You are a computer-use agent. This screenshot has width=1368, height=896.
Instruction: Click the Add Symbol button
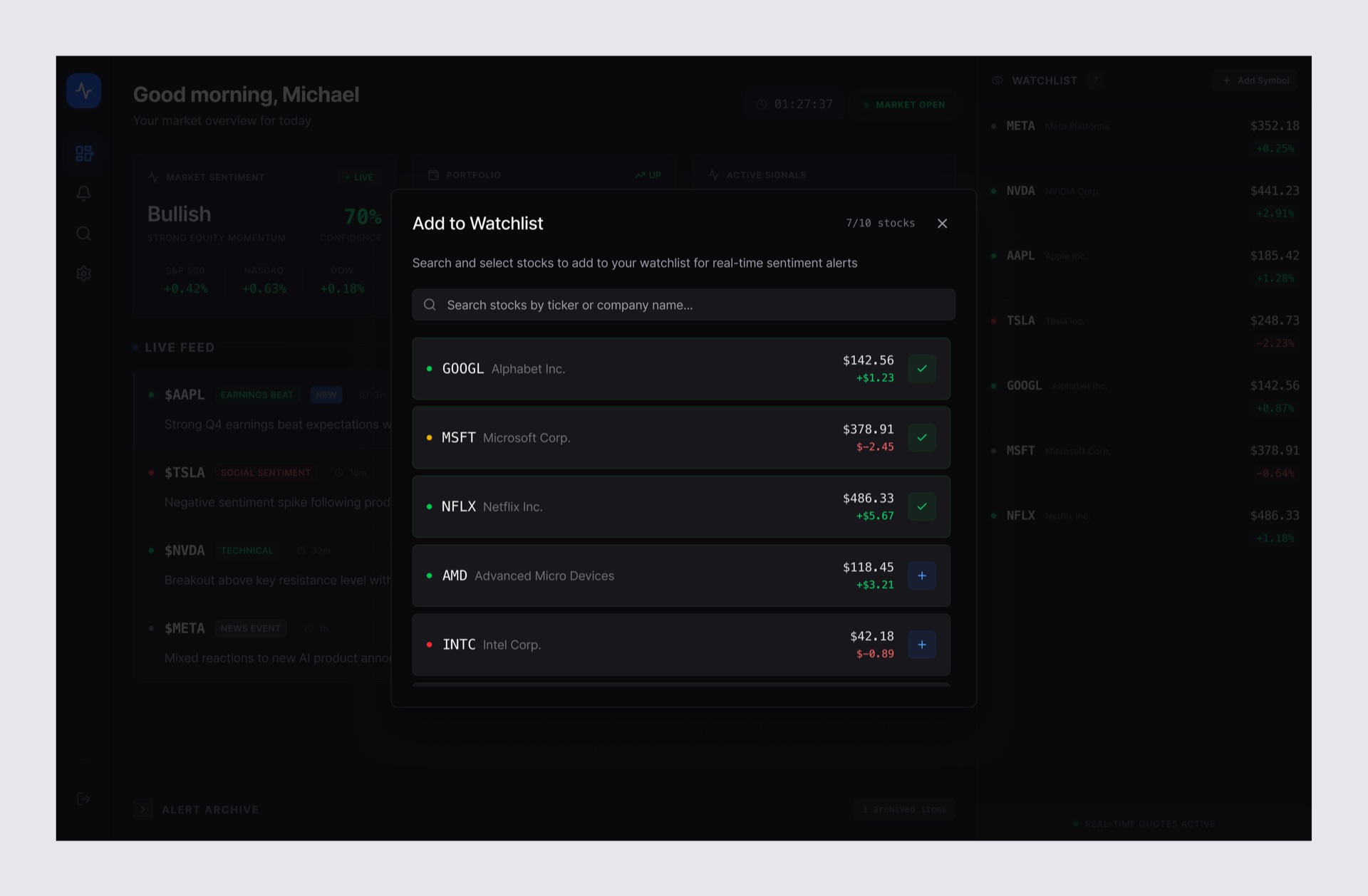pyautogui.click(x=1255, y=80)
